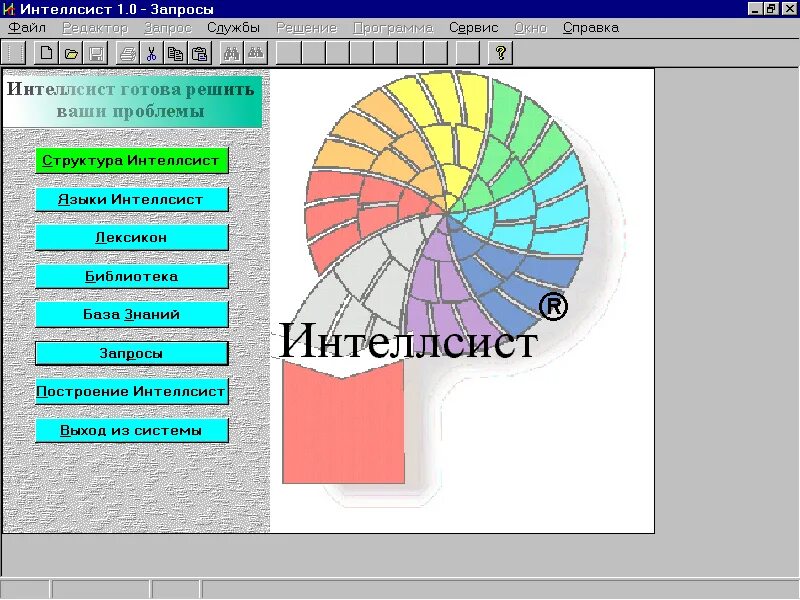Open the Библиотека section
Image resolution: width=800 pixels, height=600 pixels.
(x=132, y=277)
